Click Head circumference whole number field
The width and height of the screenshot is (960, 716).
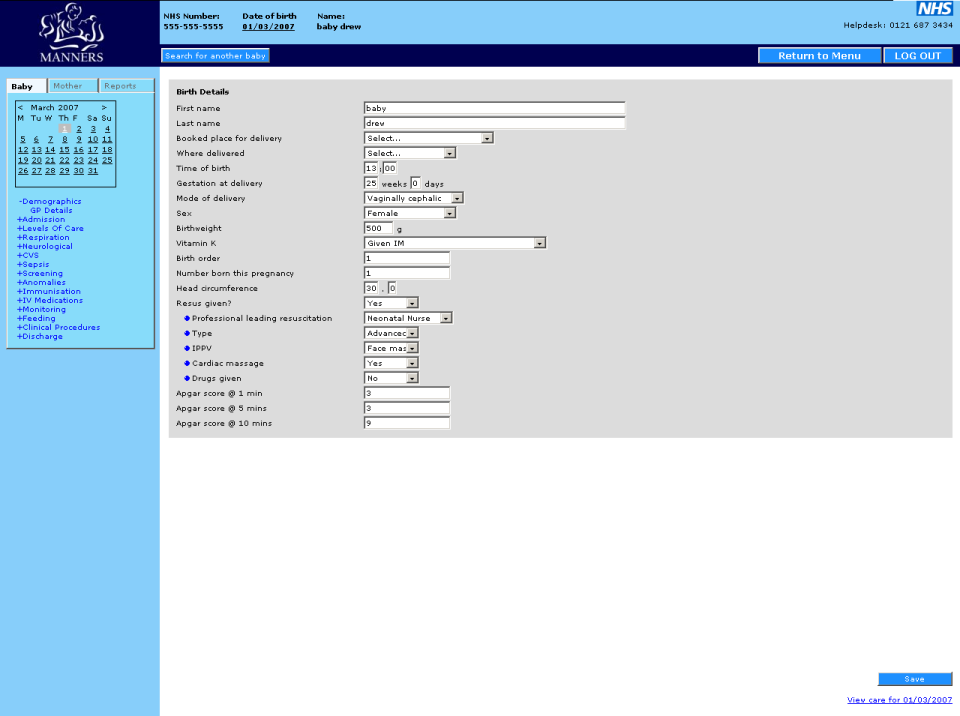(x=371, y=288)
